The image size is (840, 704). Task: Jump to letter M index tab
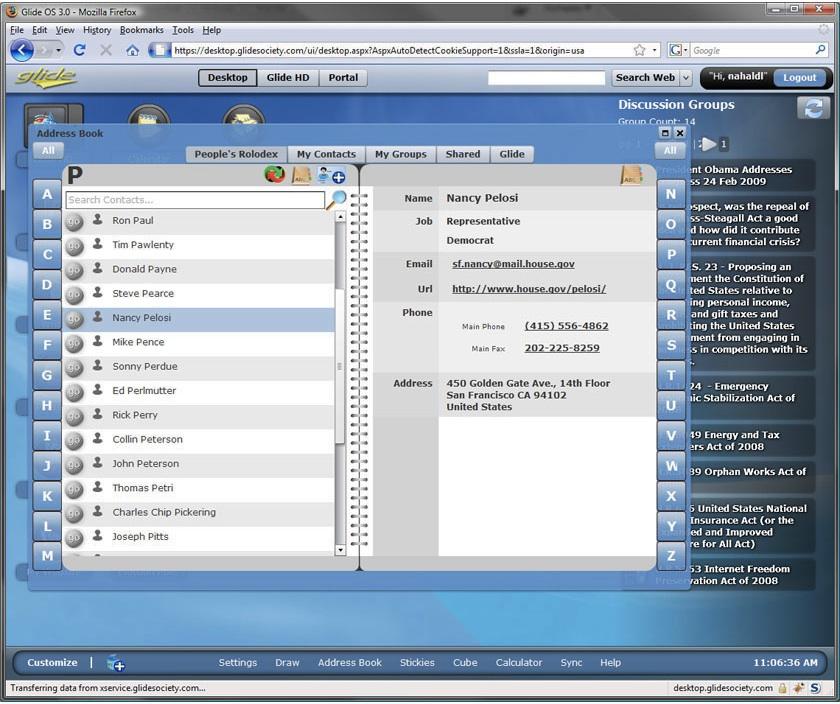47,556
